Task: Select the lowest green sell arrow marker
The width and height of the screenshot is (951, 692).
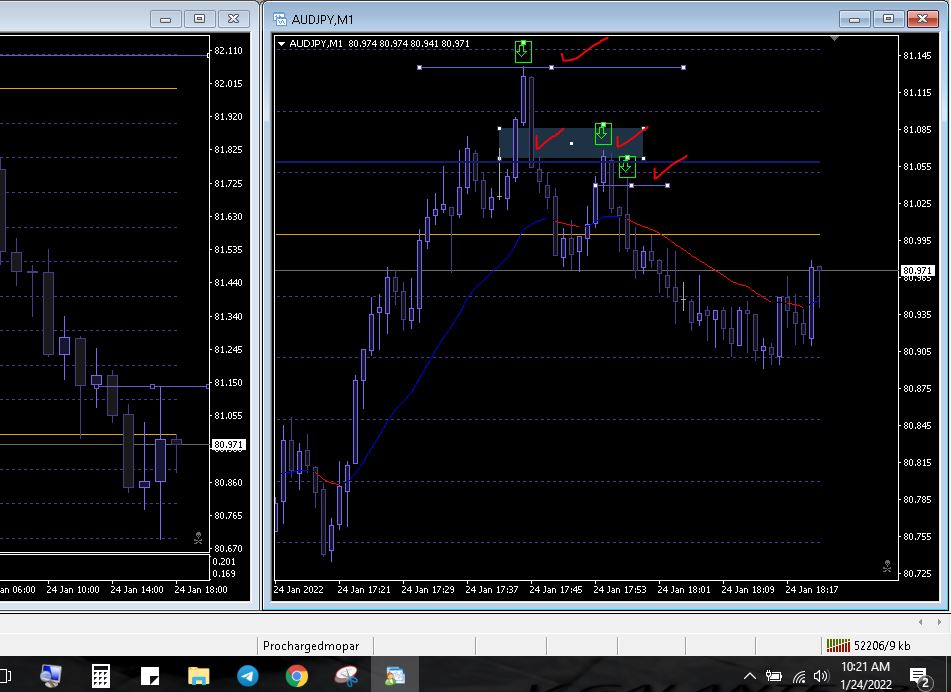Action: point(627,166)
